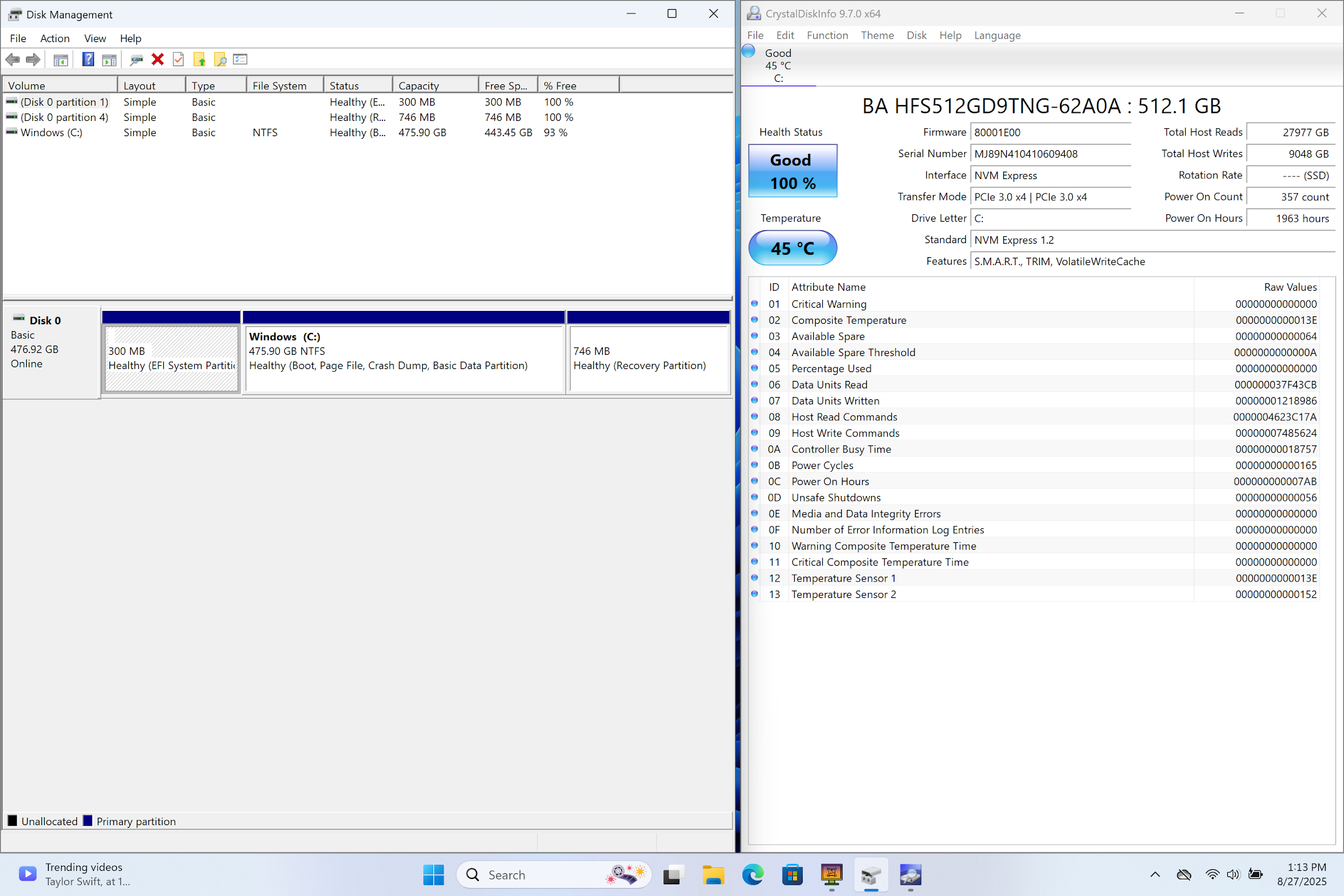Open Help via the blue question mark icon
The height and width of the screenshot is (896, 1344).
(88, 59)
